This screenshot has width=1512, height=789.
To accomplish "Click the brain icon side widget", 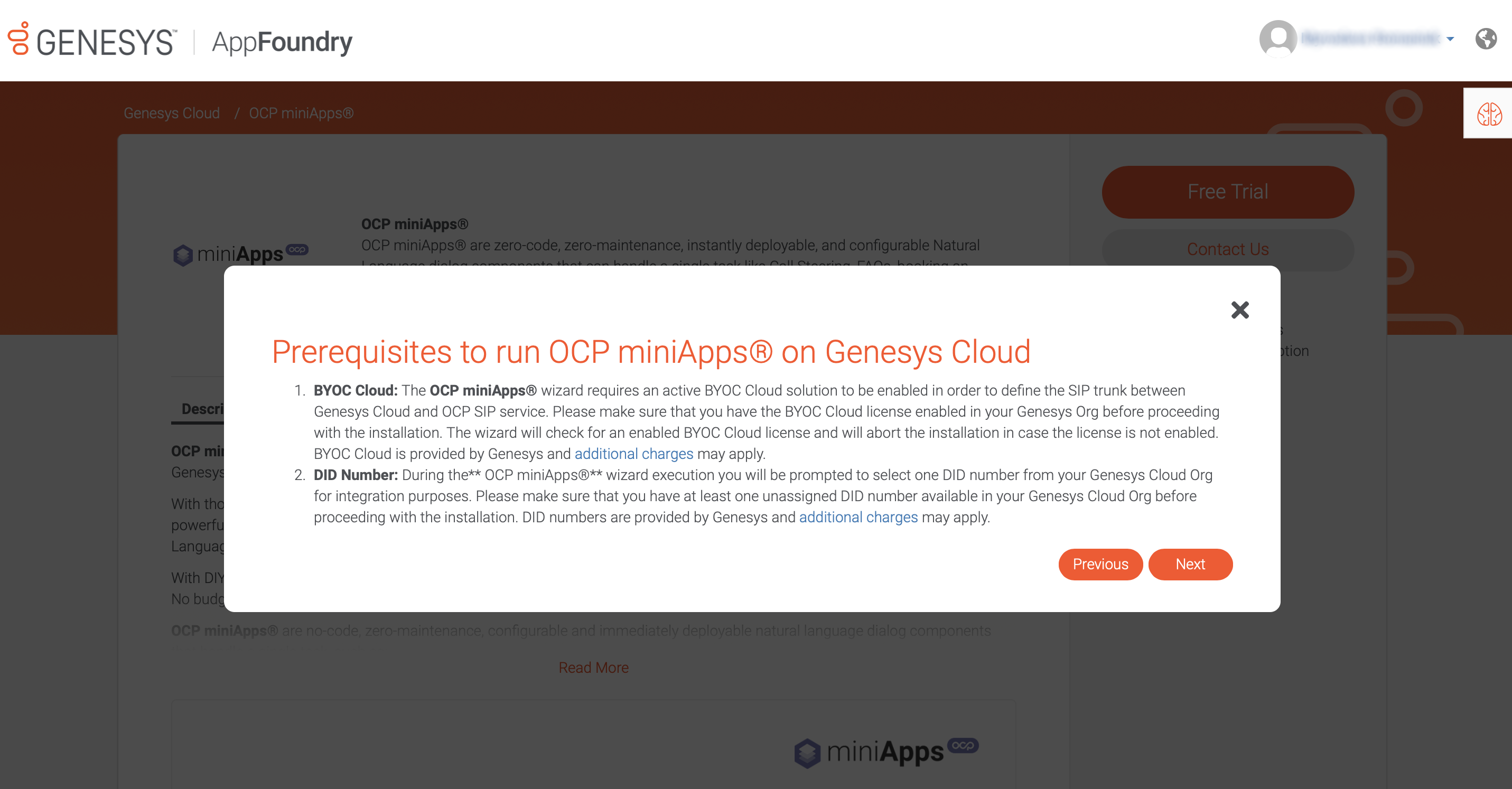I will point(1489,114).
